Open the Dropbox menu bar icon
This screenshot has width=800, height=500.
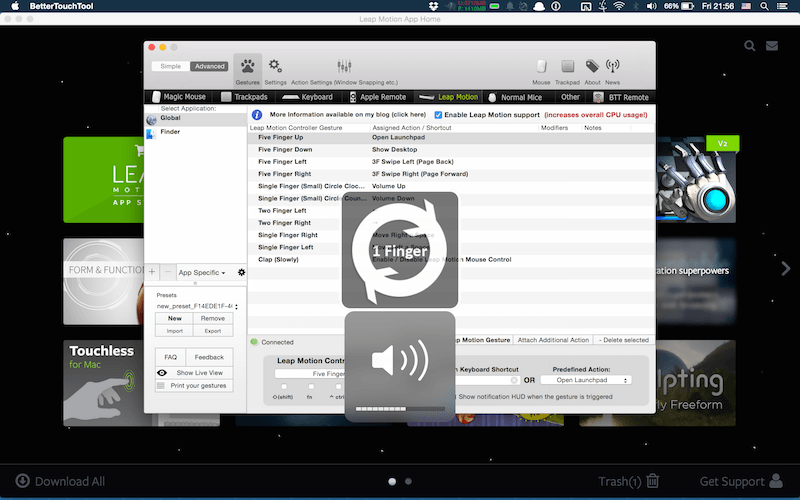(434, 6)
